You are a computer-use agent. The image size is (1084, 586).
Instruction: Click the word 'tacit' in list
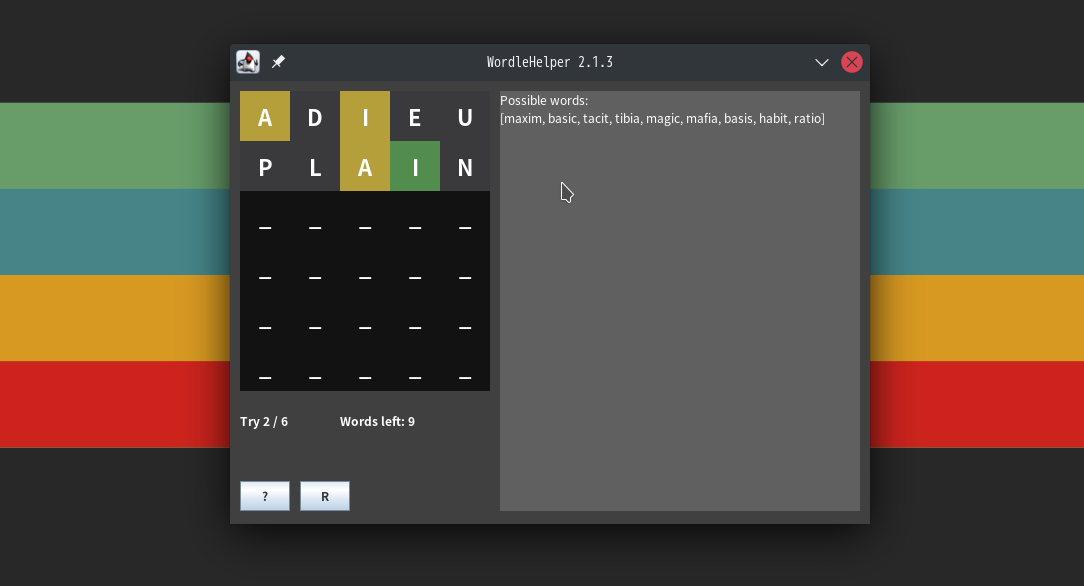596,119
